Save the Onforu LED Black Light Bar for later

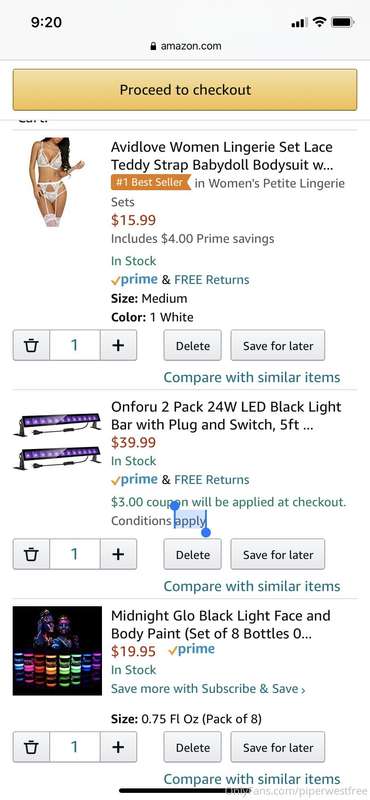click(278, 554)
